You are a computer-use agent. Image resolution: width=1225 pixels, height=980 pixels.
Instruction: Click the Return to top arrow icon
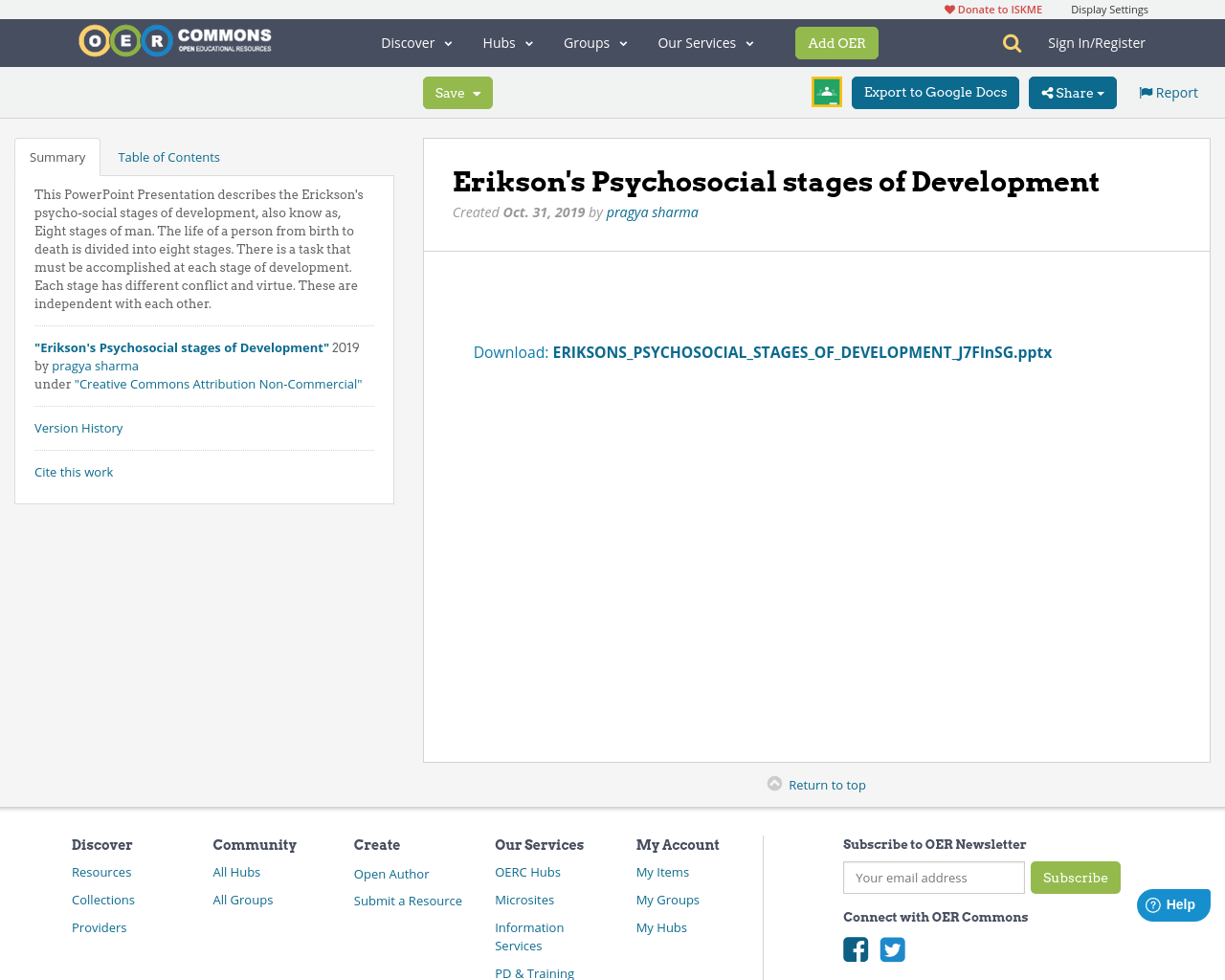[775, 784]
